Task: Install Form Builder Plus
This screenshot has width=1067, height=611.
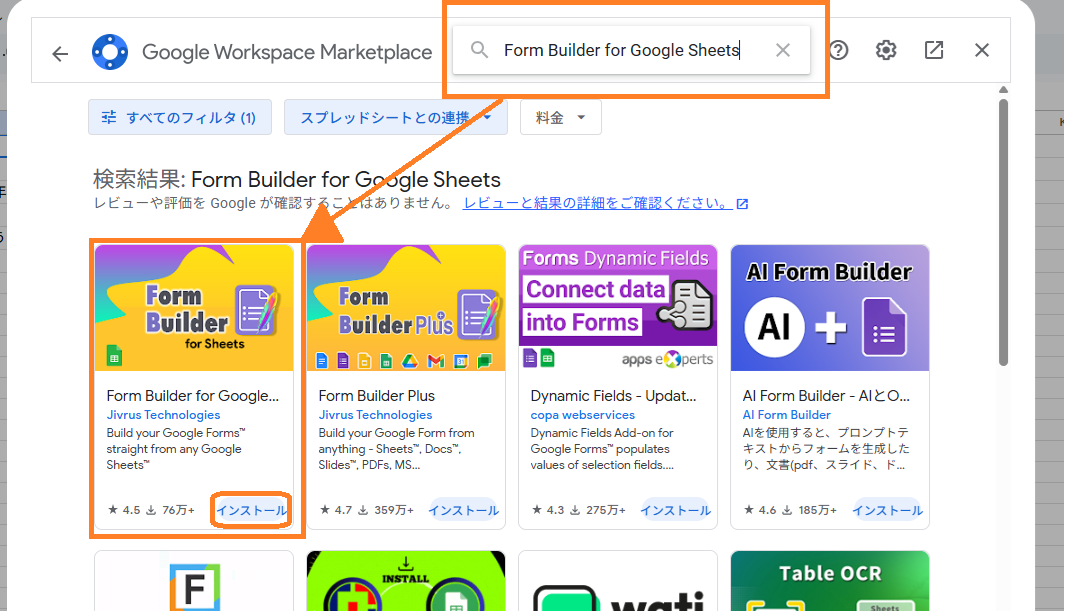Action: [463, 510]
